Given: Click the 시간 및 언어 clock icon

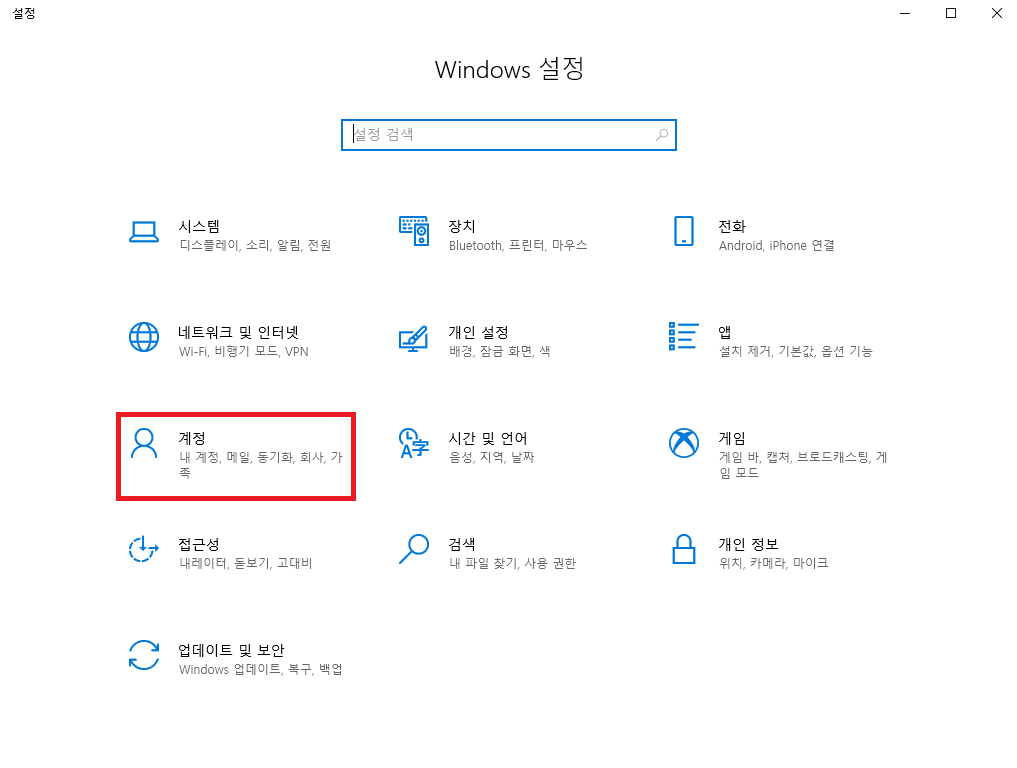Looking at the screenshot, I should [414, 443].
